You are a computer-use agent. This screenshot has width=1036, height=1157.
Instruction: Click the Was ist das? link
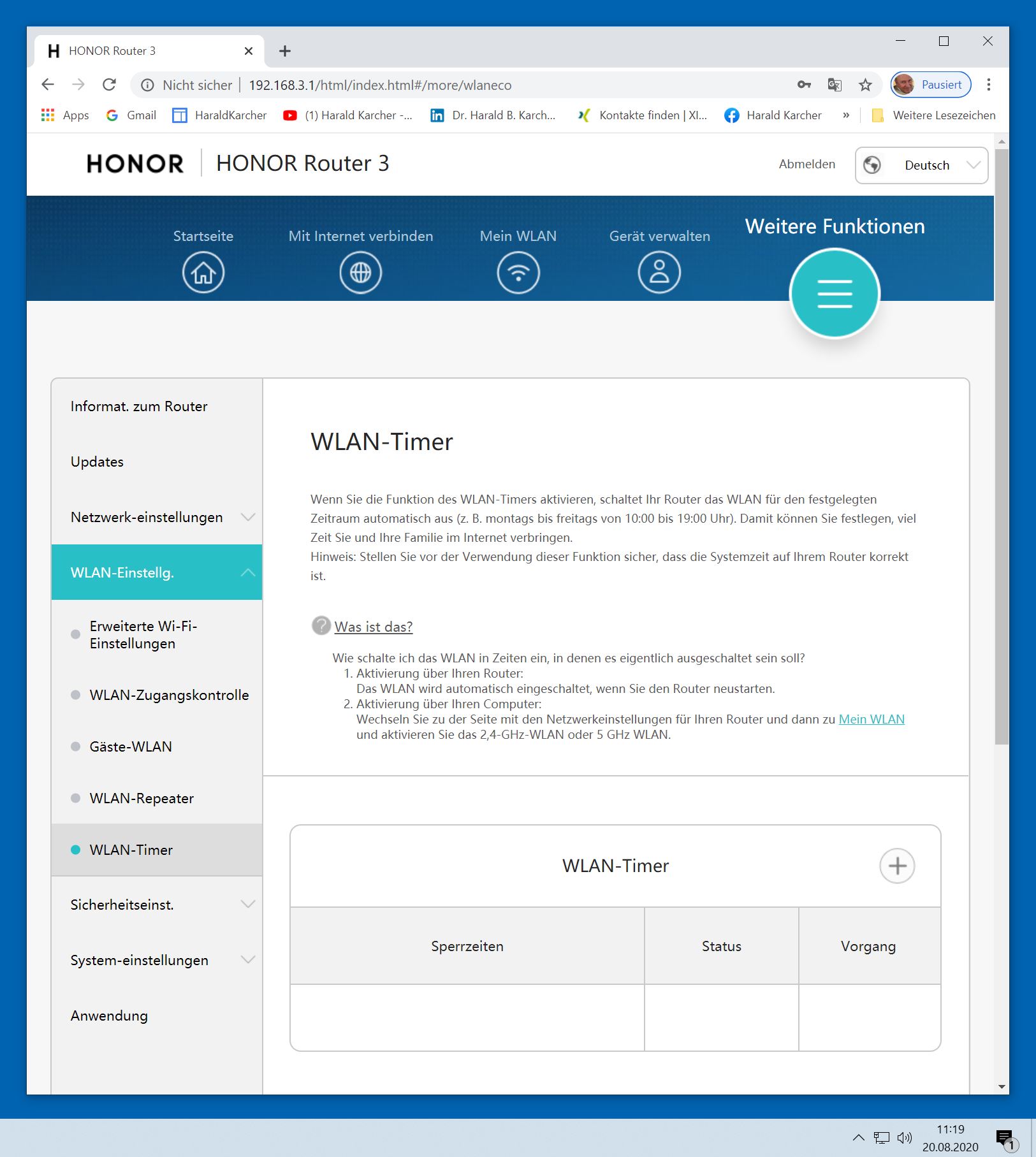pos(374,627)
